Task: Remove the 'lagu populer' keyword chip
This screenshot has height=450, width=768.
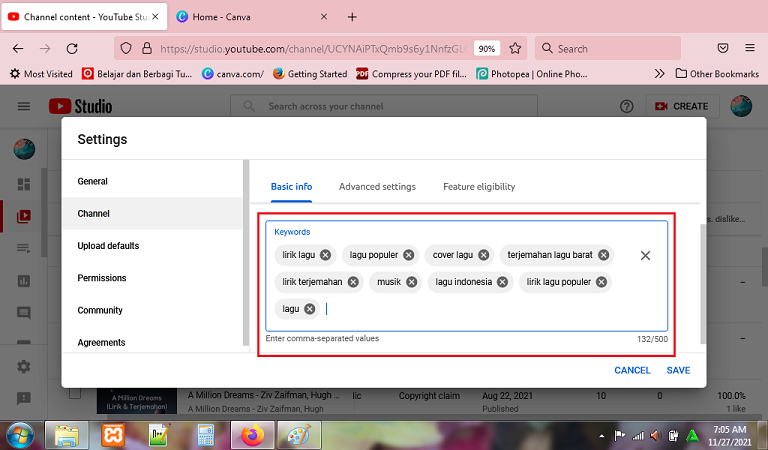Action: point(408,255)
